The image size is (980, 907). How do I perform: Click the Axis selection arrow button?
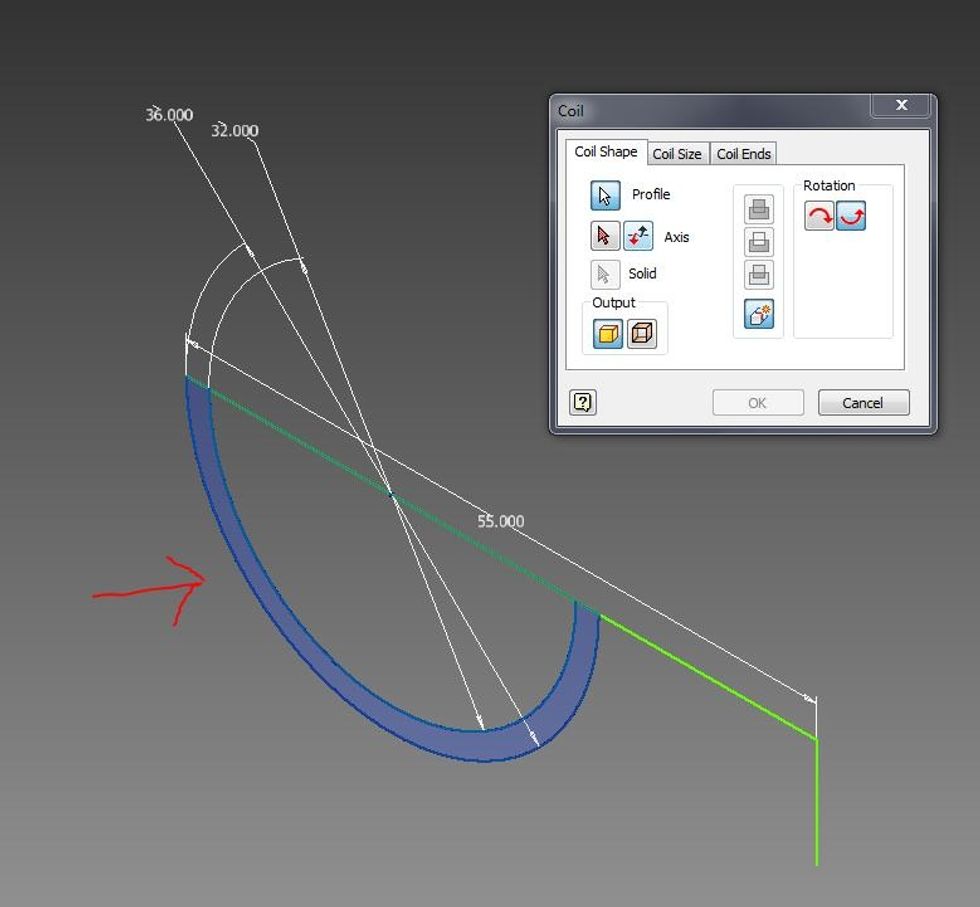coord(603,236)
